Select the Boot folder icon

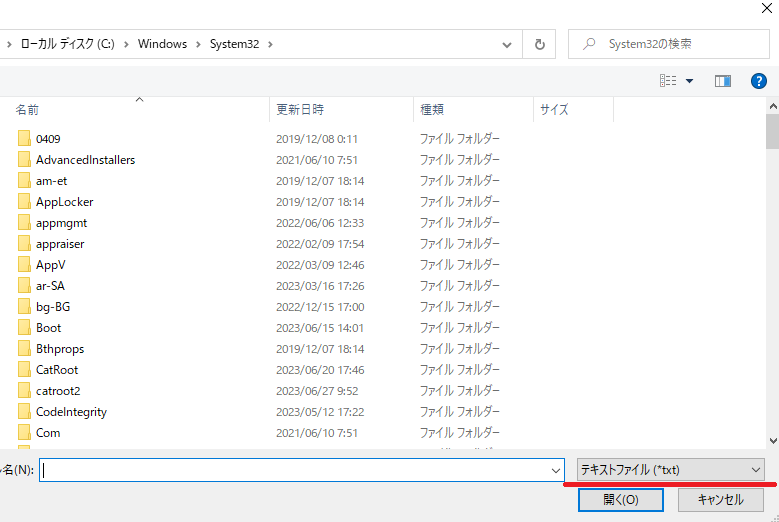click(24, 327)
